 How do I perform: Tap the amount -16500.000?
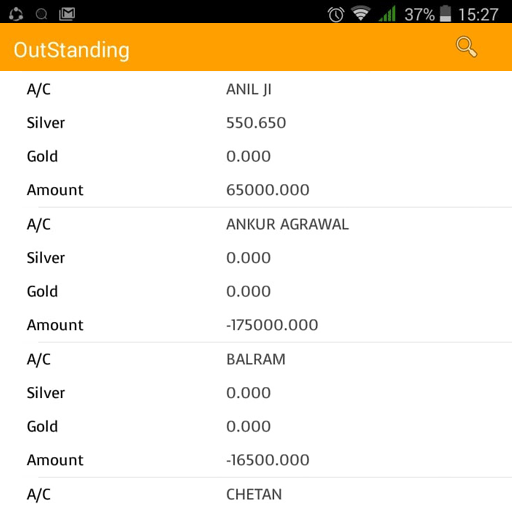[x=268, y=460]
